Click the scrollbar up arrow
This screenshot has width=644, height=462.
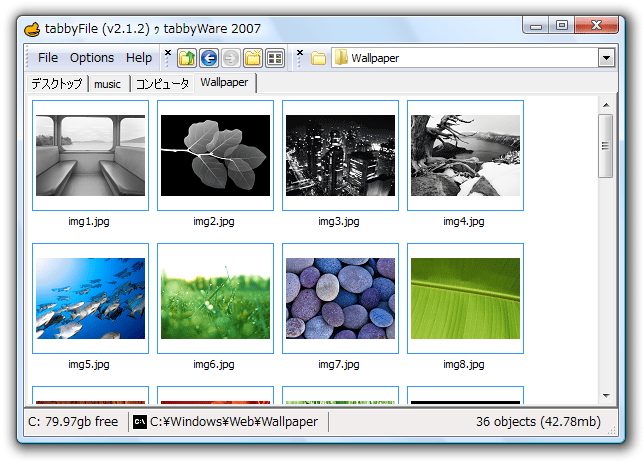606,105
